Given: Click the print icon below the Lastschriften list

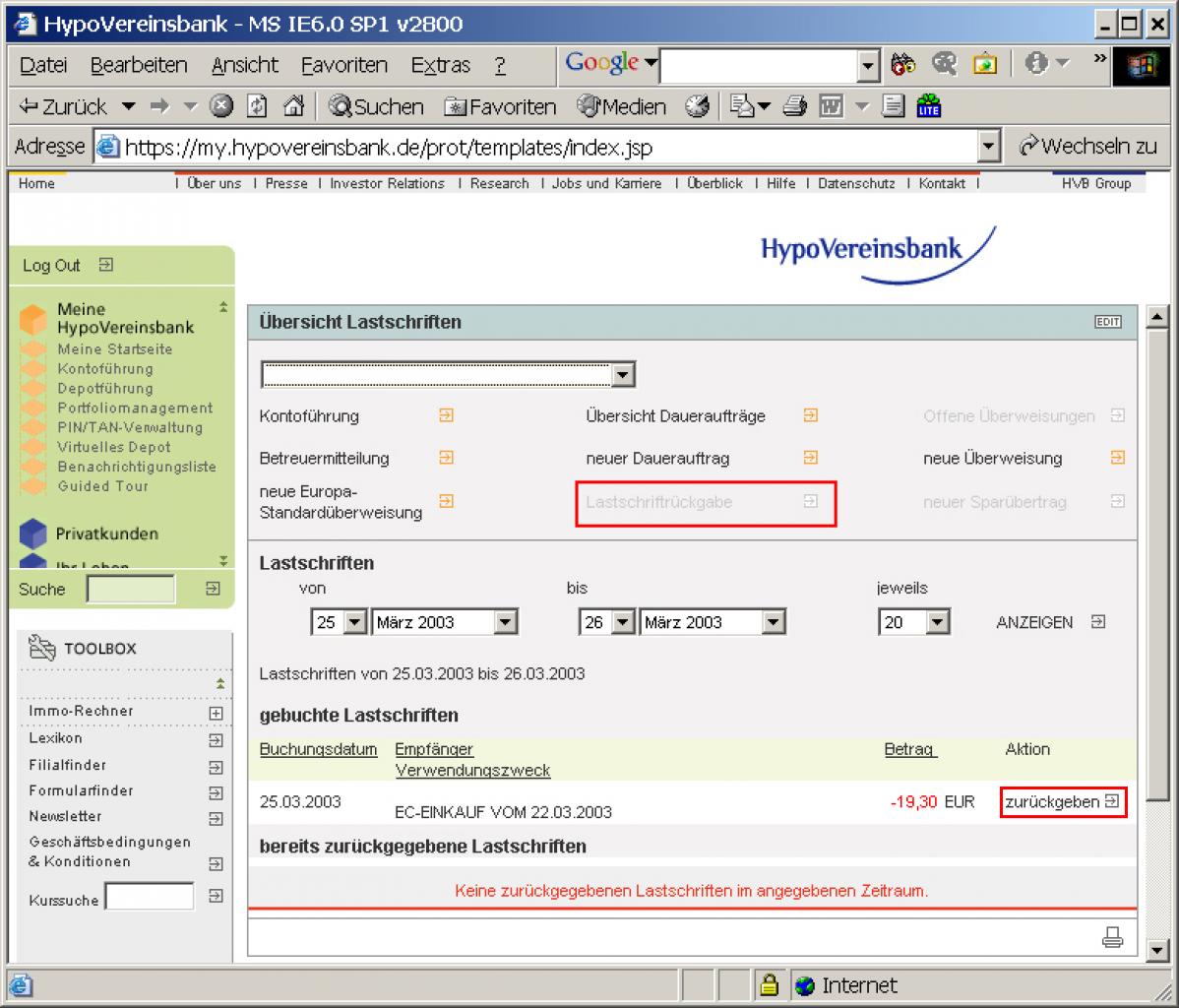Looking at the screenshot, I should 1112,937.
